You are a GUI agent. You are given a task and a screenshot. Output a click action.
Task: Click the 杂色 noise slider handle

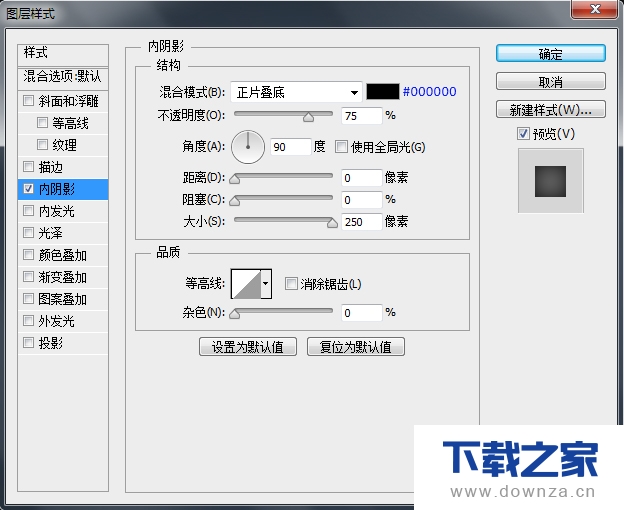pyautogui.click(x=235, y=313)
